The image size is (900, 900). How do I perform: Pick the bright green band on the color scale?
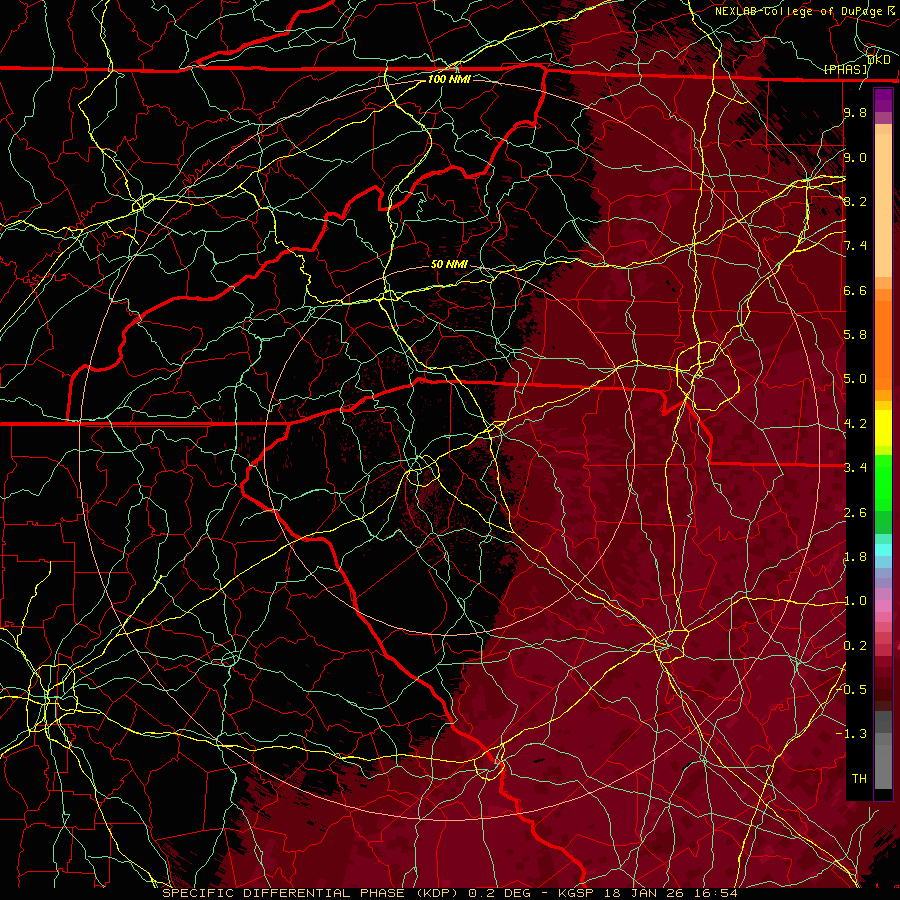(x=883, y=482)
